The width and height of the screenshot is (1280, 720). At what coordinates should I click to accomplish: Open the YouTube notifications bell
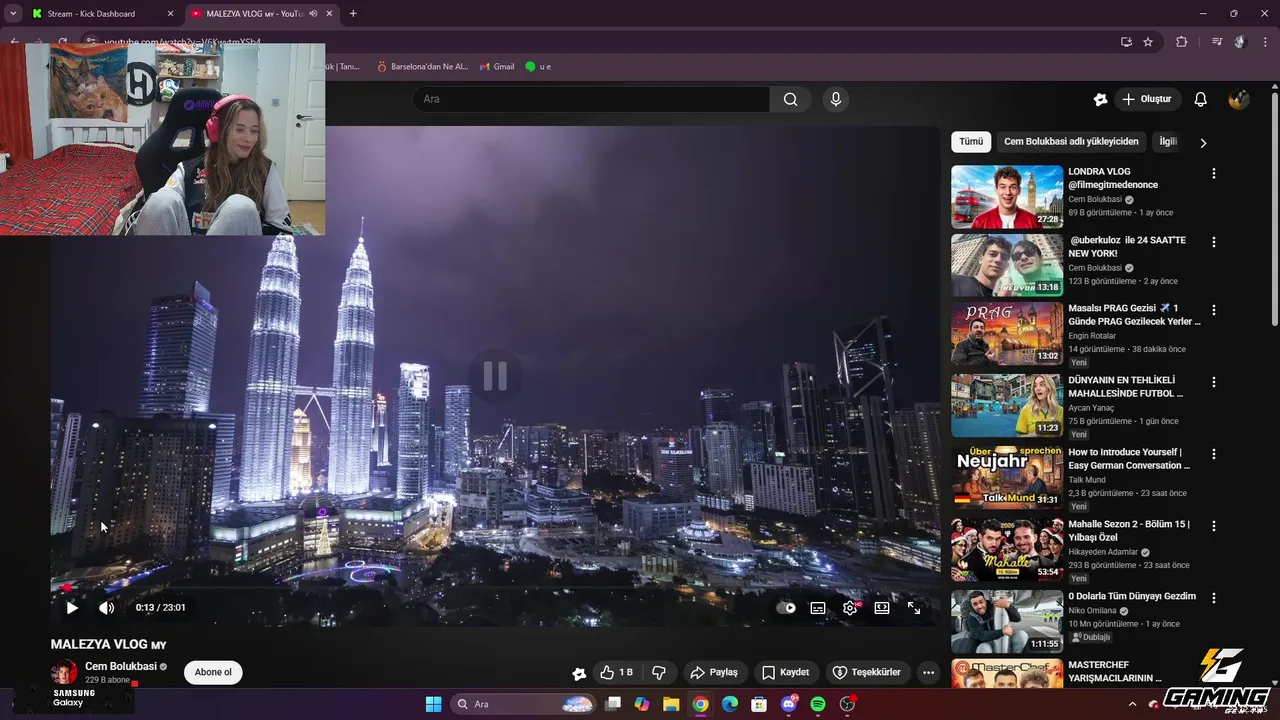click(x=1201, y=99)
